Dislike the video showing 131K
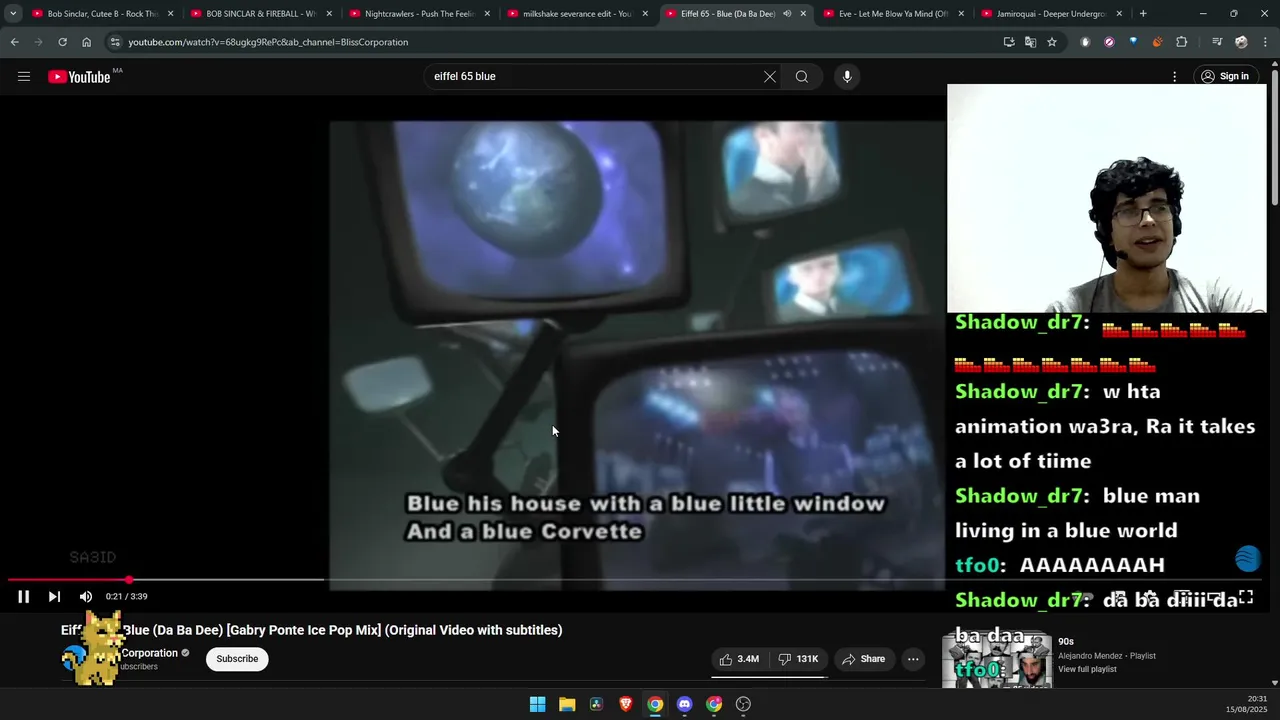The image size is (1280, 720). [798, 659]
